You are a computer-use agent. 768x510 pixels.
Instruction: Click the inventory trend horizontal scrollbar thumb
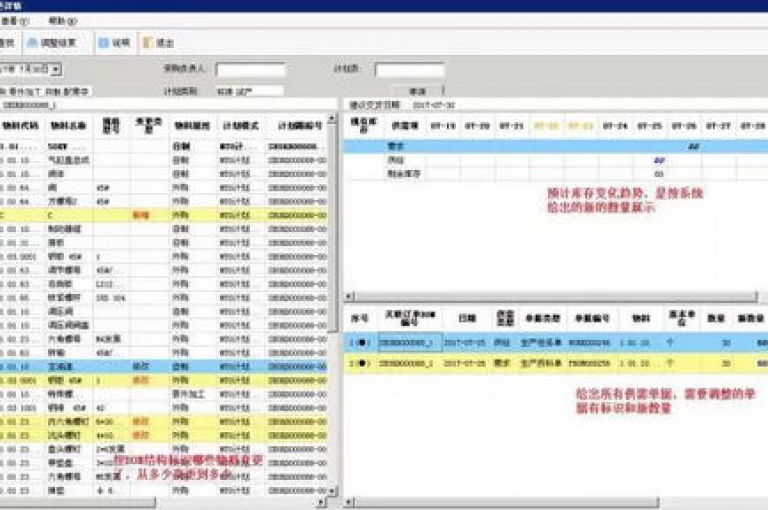click(x=555, y=296)
